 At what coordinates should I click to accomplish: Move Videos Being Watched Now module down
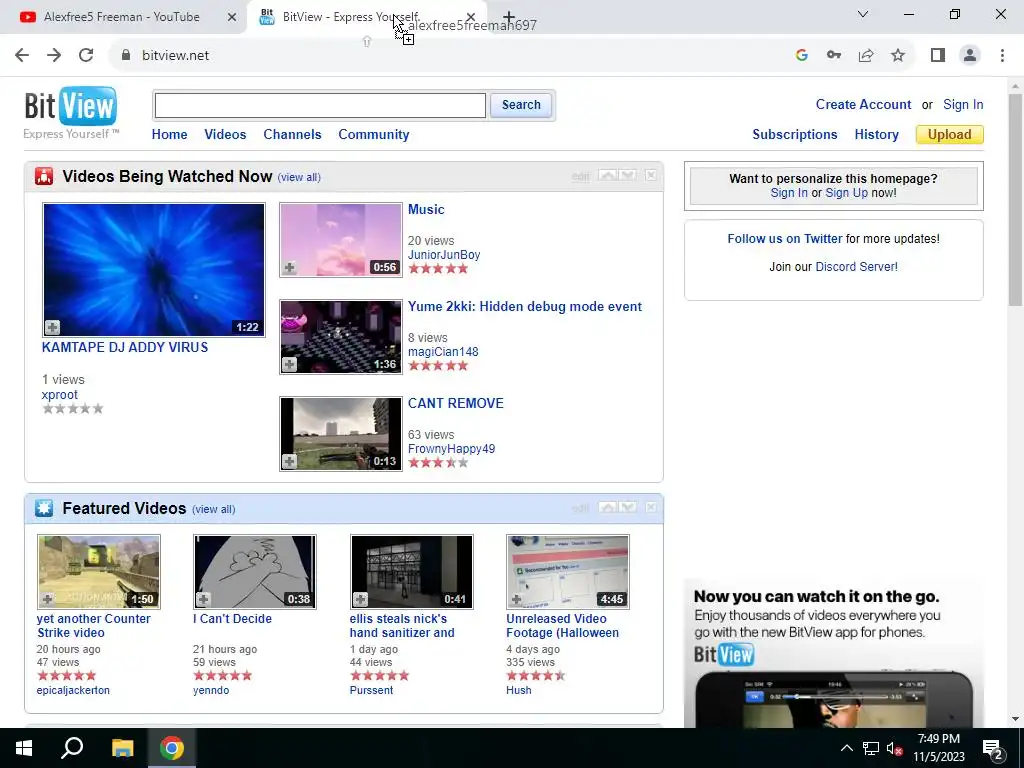[627, 176]
